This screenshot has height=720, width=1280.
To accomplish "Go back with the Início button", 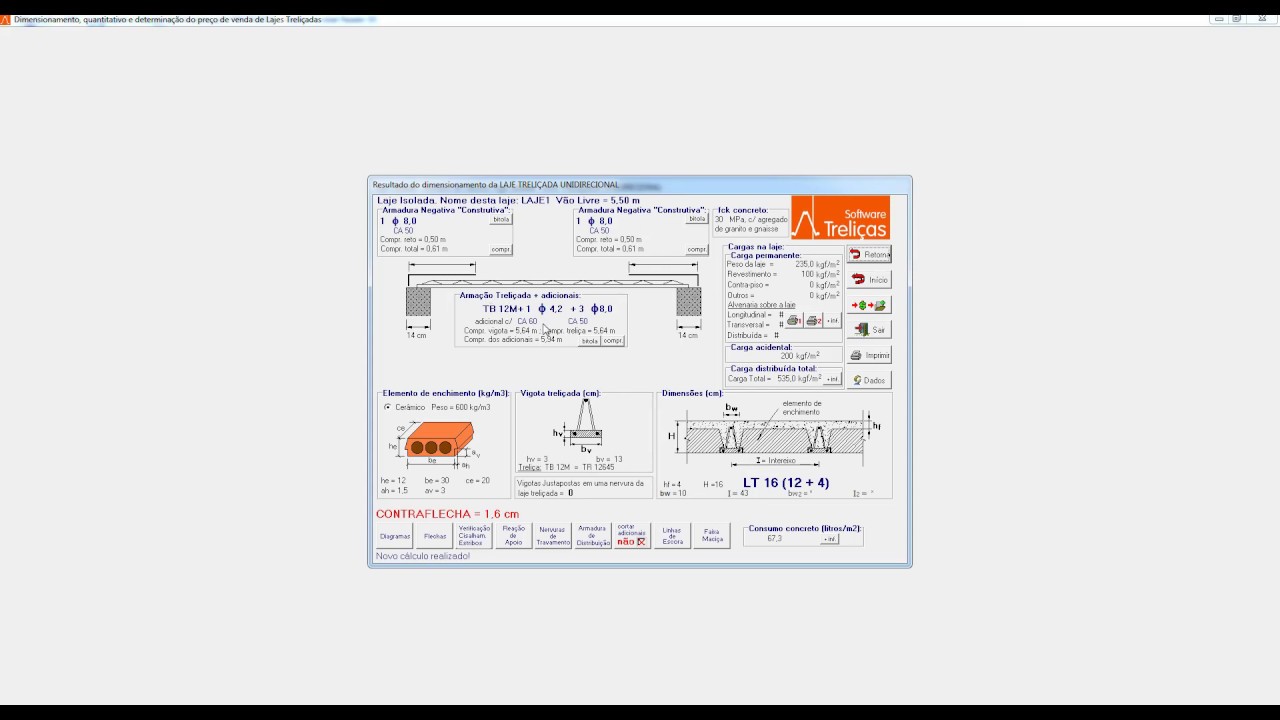I will pyautogui.click(x=869, y=280).
